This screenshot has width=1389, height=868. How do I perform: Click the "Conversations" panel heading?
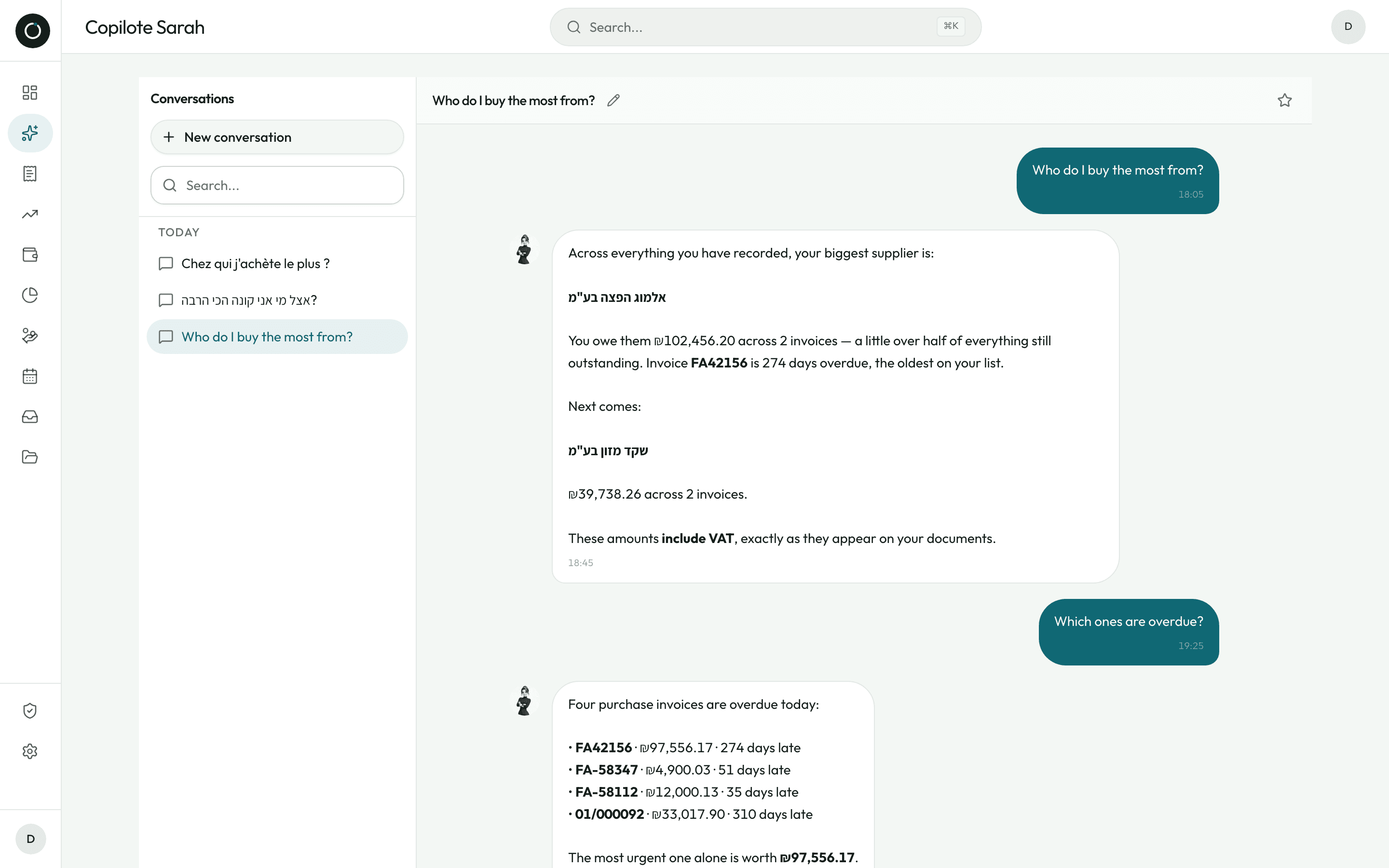[x=192, y=99]
